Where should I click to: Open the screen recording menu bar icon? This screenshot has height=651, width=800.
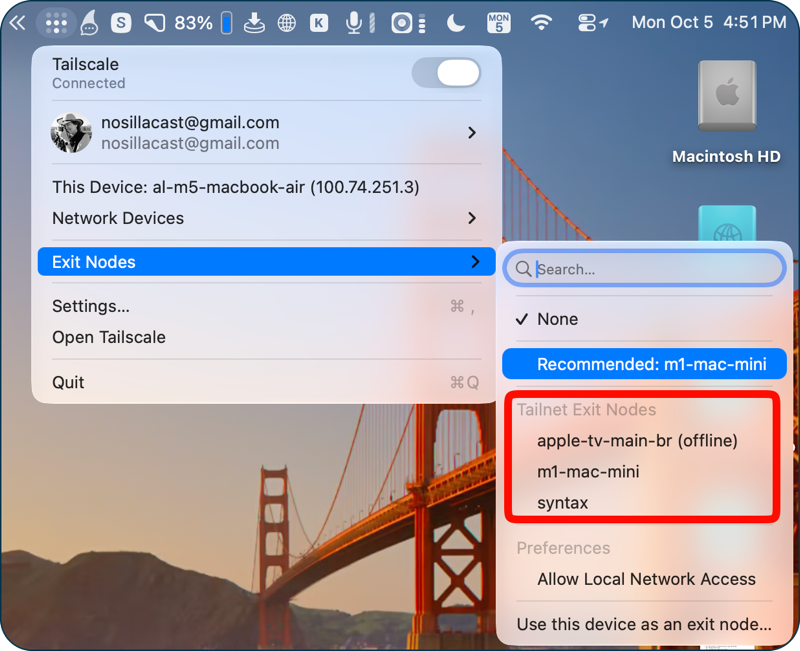(x=408, y=23)
